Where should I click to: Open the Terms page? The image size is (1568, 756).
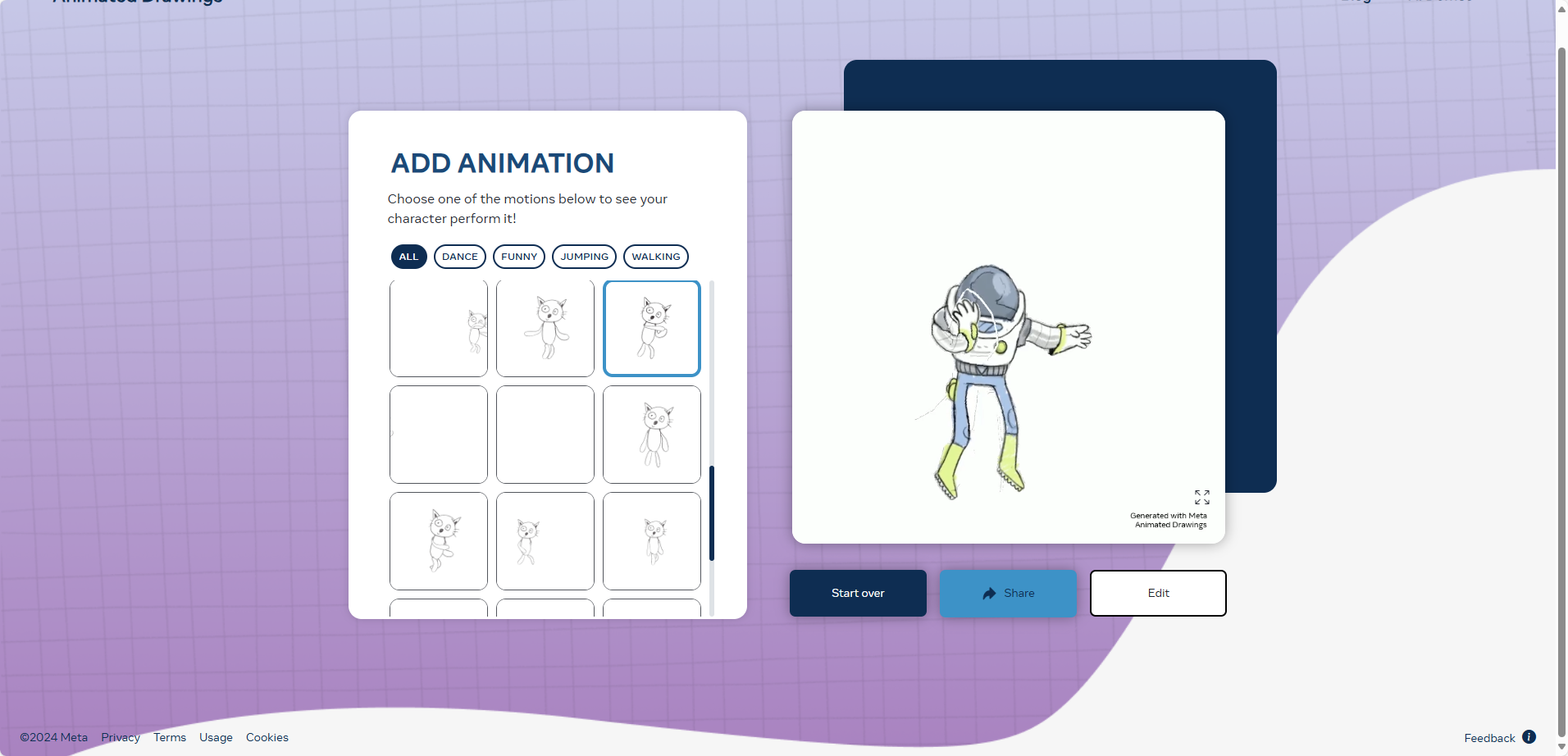[x=170, y=737]
